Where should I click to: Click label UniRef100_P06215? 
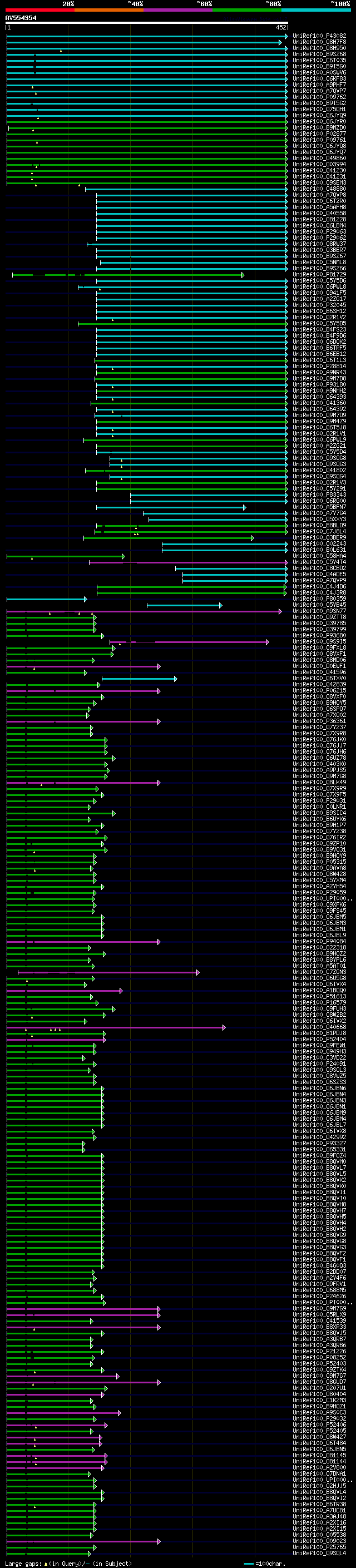click(319, 690)
